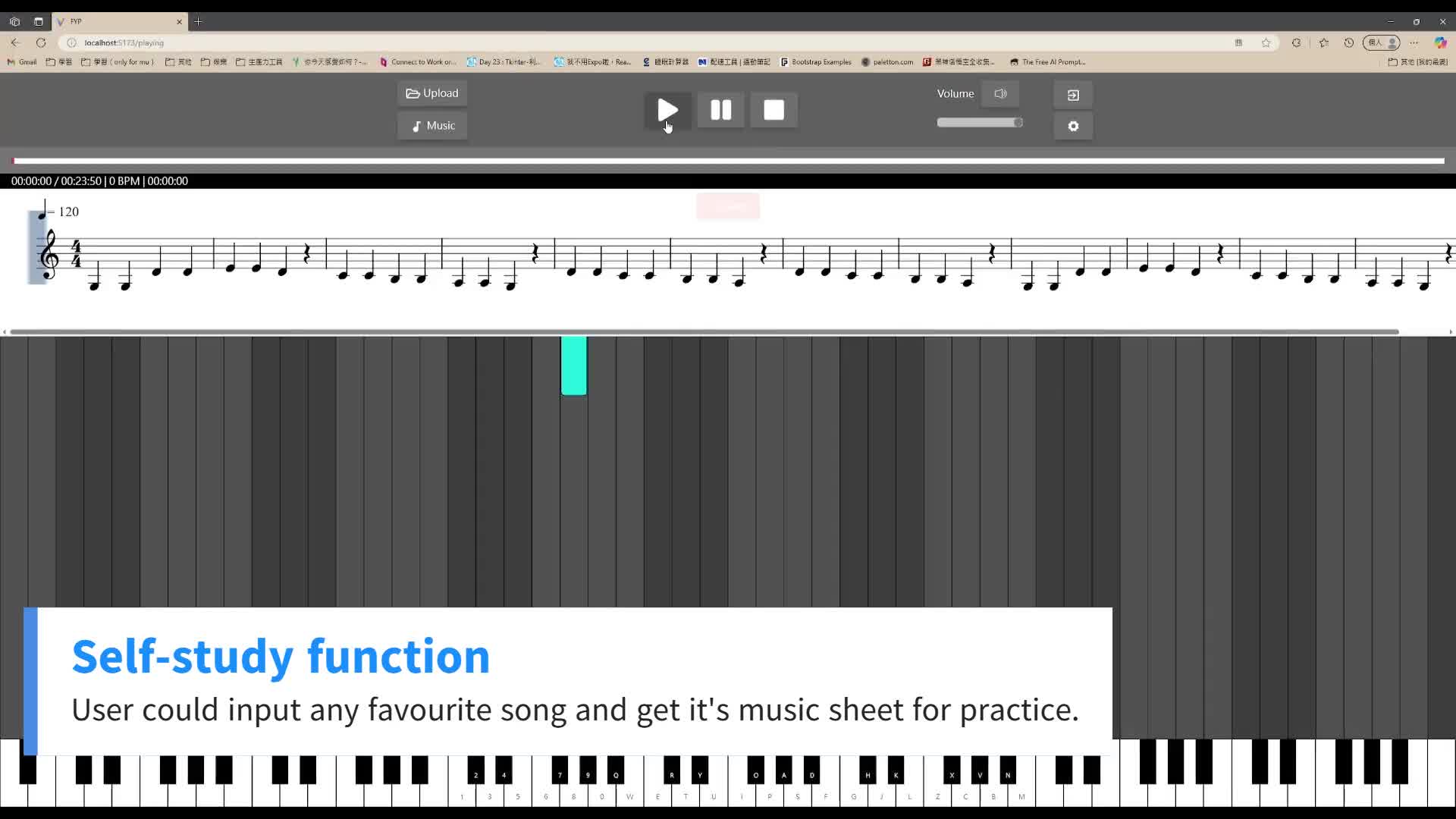Expand the Bootstrap Examples bookmark
This screenshot has height=819, width=1456.
tap(816, 62)
